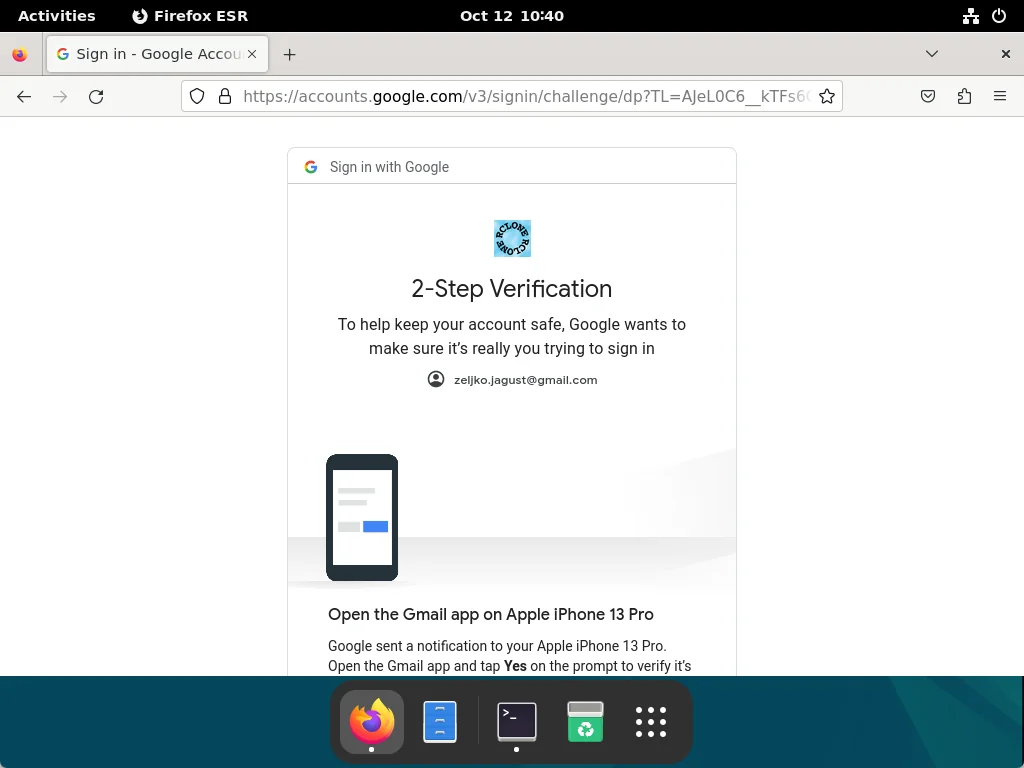The width and height of the screenshot is (1024, 768).
Task: Click the forward navigation arrow
Action: point(60,97)
